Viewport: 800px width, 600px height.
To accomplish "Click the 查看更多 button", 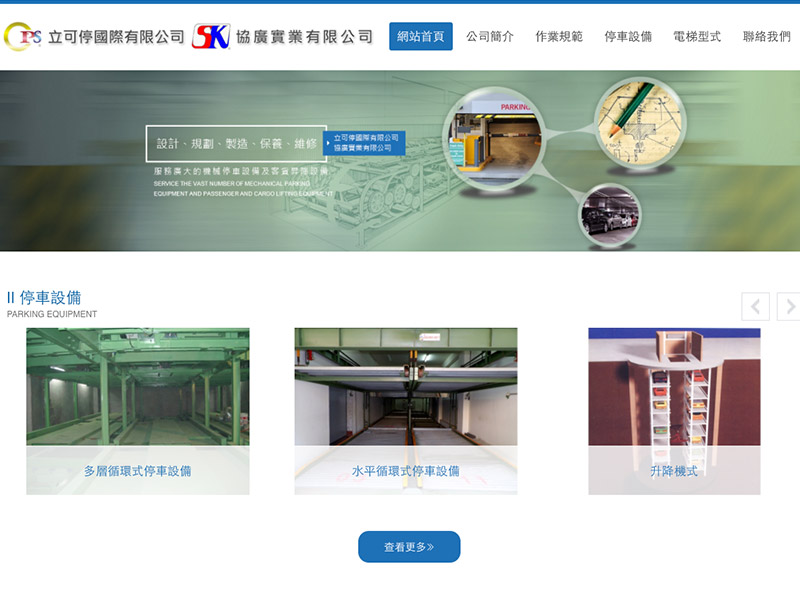I will 408,547.
